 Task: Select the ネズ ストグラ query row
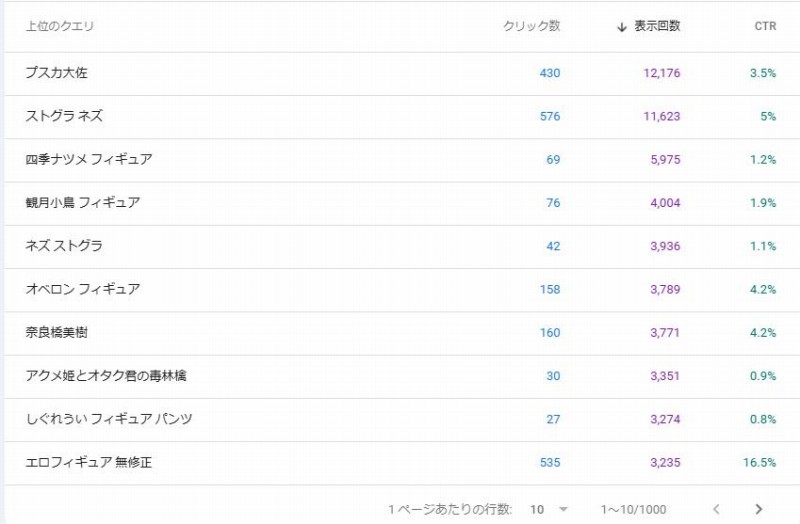click(64, 246)
